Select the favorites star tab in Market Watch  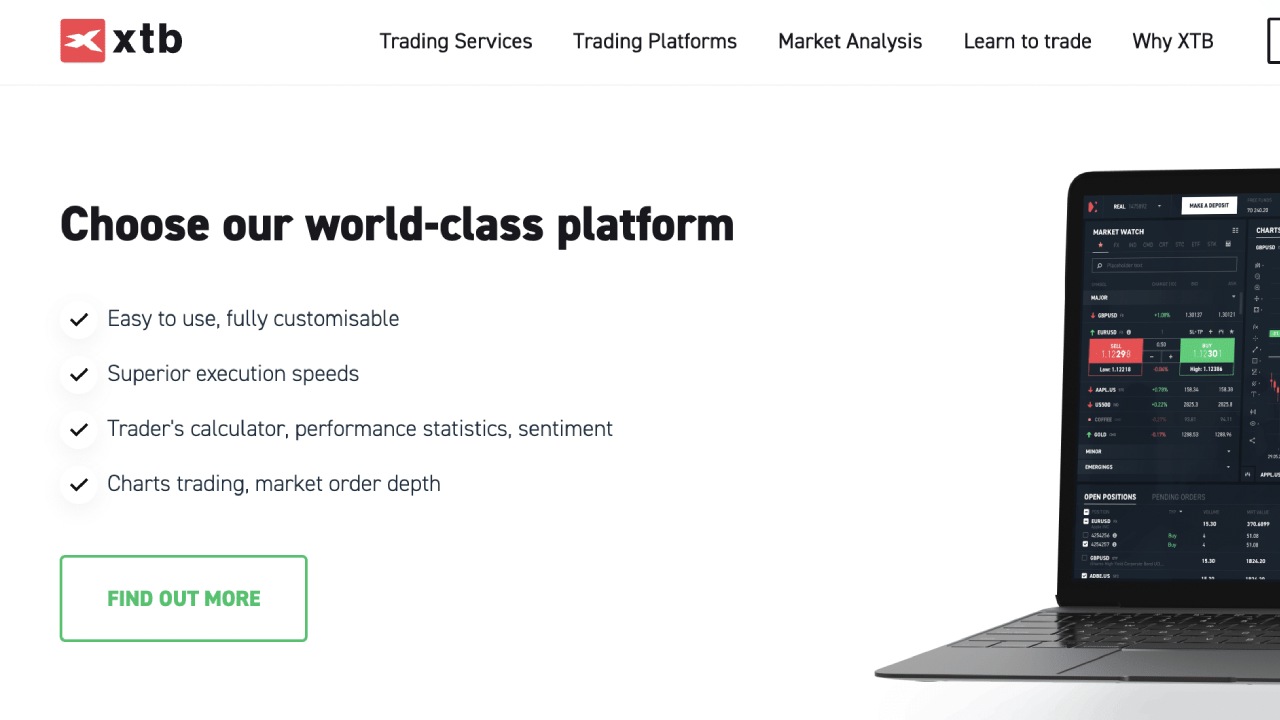click(x=1101, y=245)
